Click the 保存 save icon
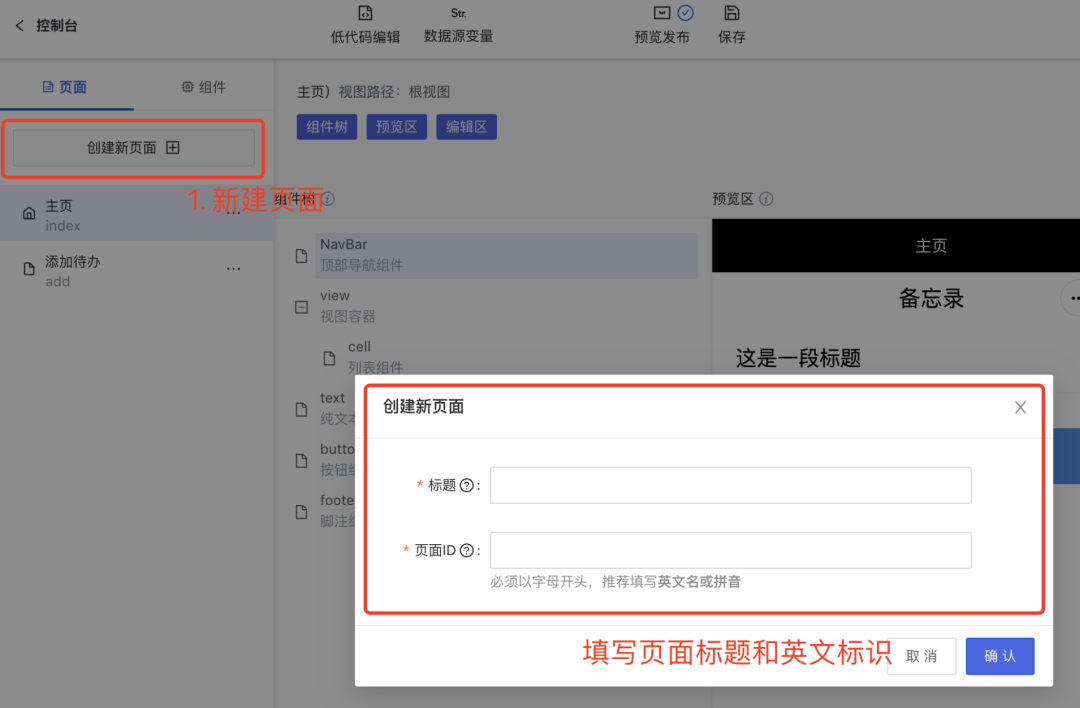 [731, 12]
